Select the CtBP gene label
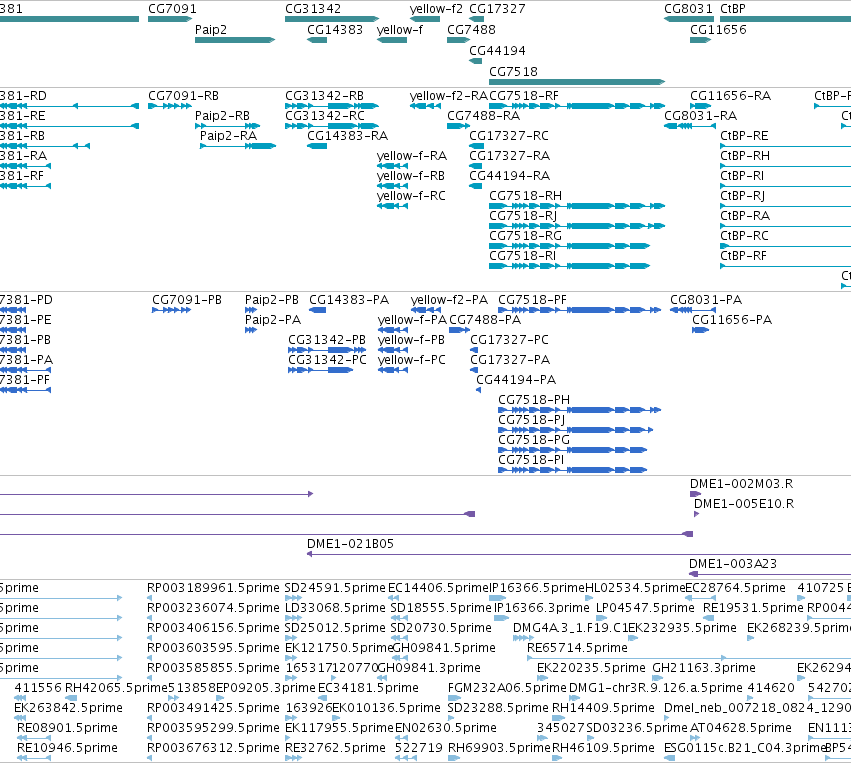Screen dimensions: 851x763 click(733, 9)
